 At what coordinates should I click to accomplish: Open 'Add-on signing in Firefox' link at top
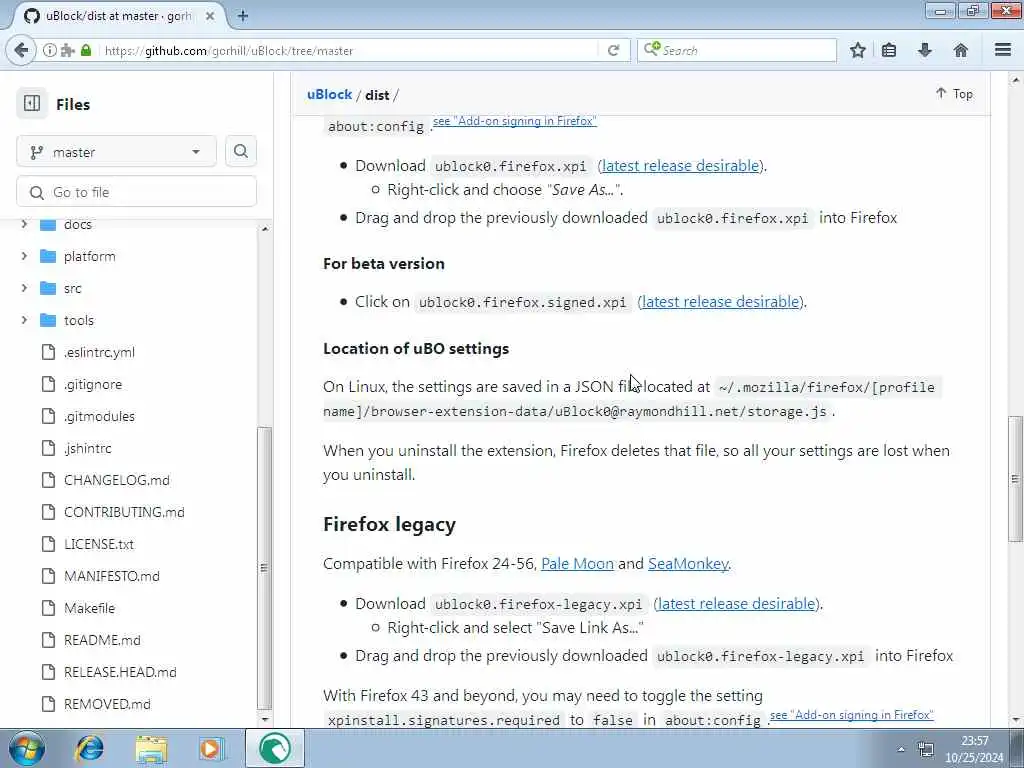(x=515, y=121)
